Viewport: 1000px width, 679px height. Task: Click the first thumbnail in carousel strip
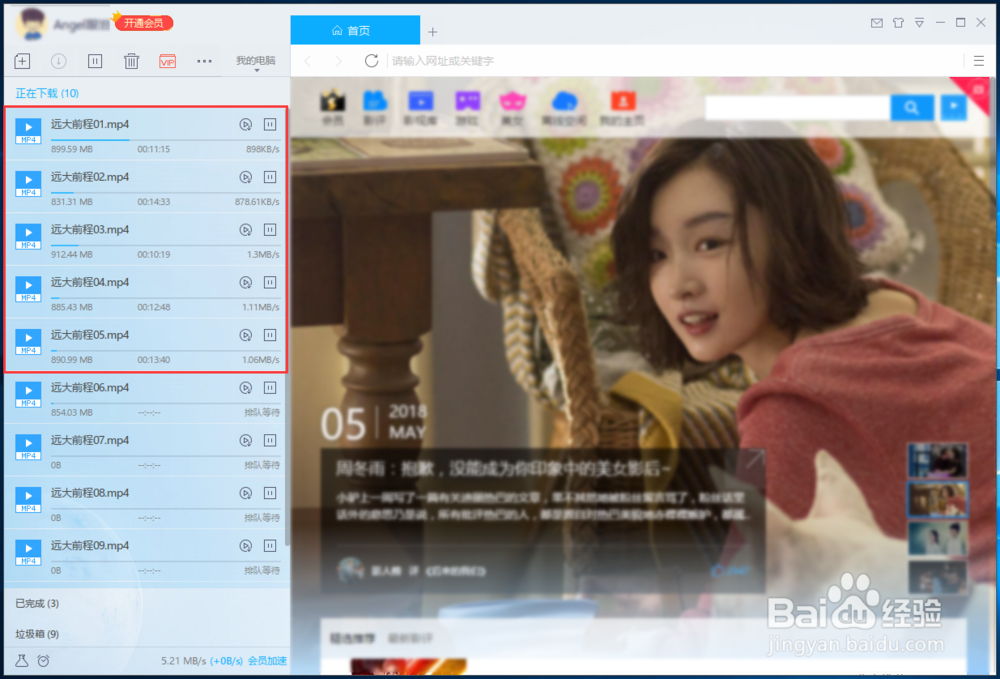(938, 460)
